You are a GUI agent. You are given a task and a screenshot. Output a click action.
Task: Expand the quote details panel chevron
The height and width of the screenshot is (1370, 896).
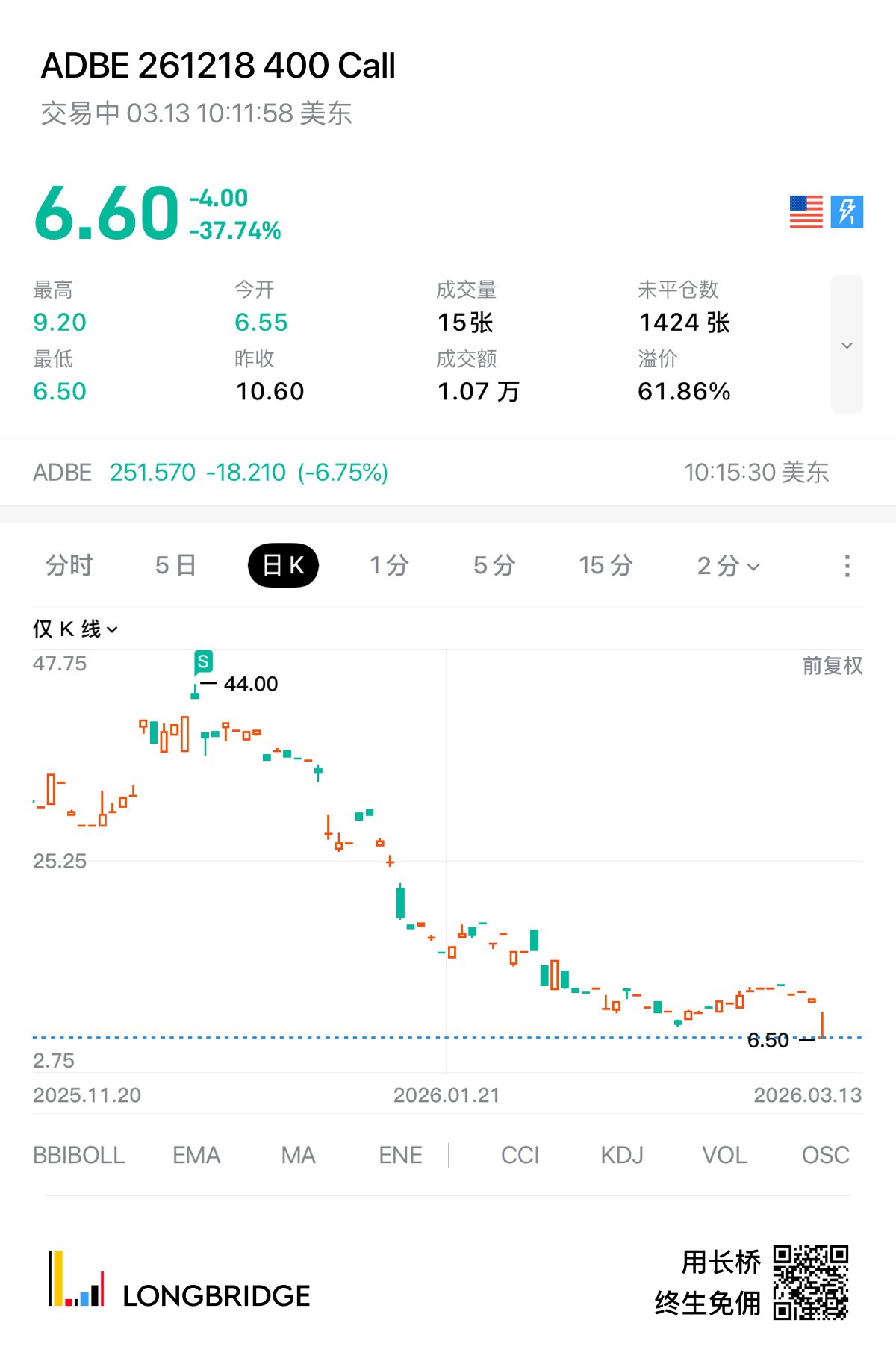[x=847, y=345]
